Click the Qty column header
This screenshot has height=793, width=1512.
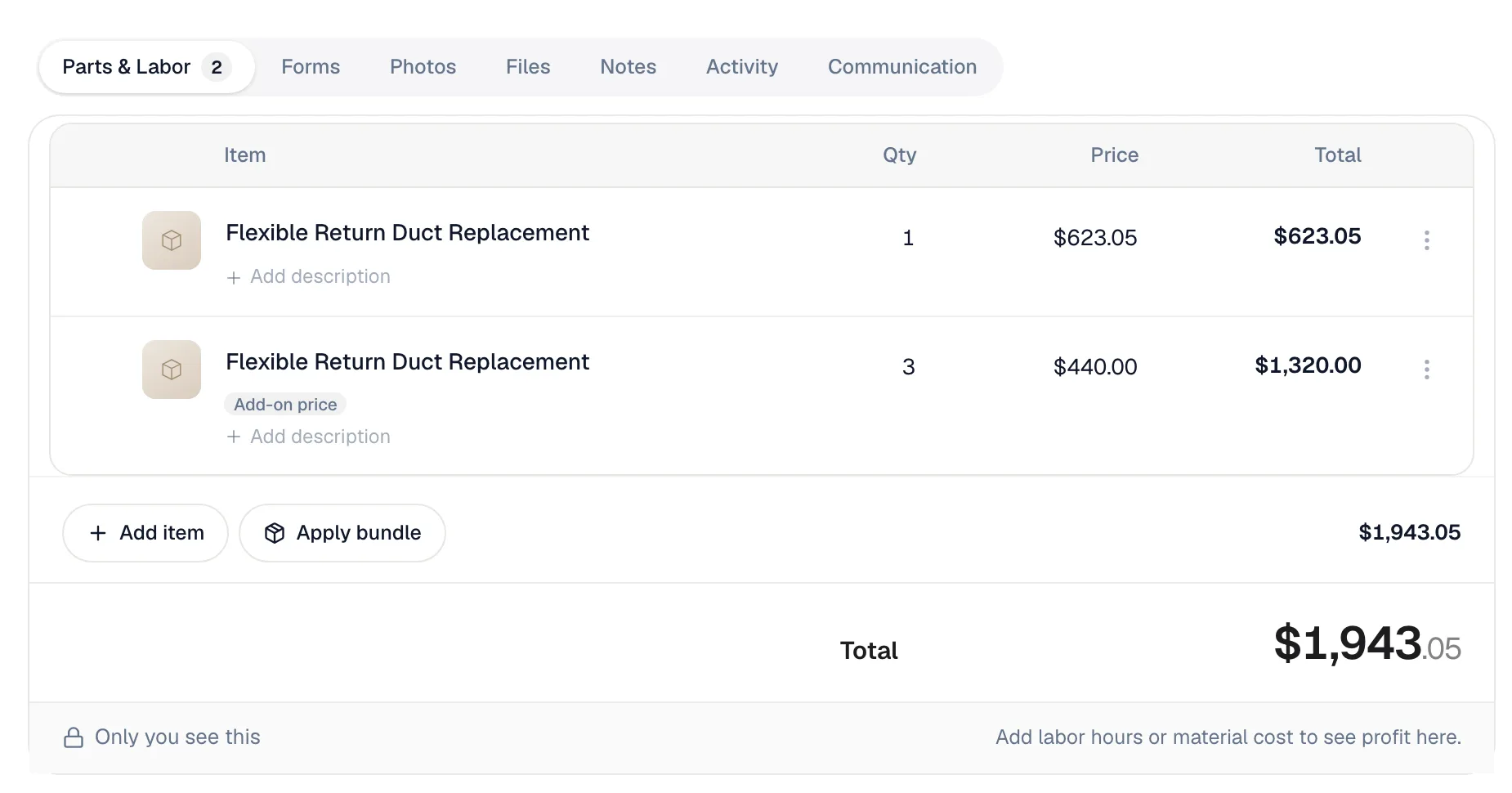coord(899,155)
